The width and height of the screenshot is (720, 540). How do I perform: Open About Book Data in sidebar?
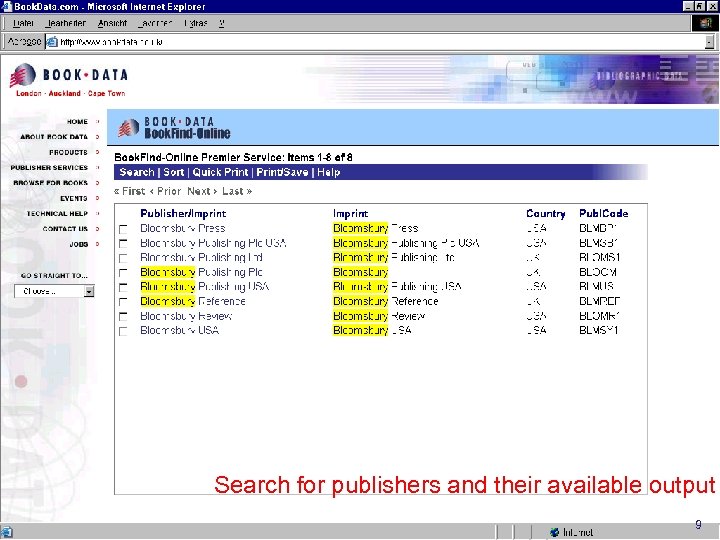[x=54, y=137]
